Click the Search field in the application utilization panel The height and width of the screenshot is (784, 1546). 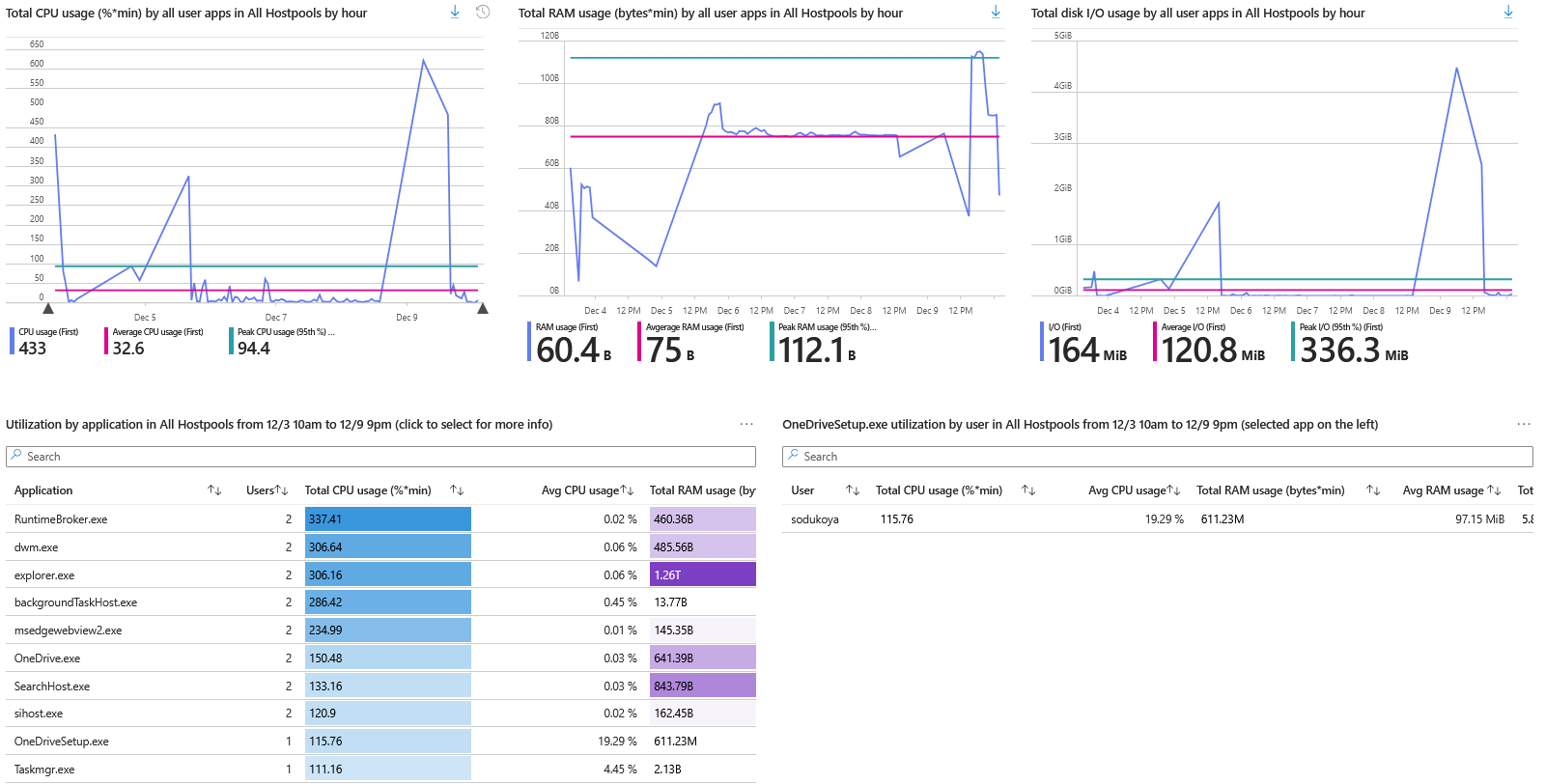(x=380, y=457)
